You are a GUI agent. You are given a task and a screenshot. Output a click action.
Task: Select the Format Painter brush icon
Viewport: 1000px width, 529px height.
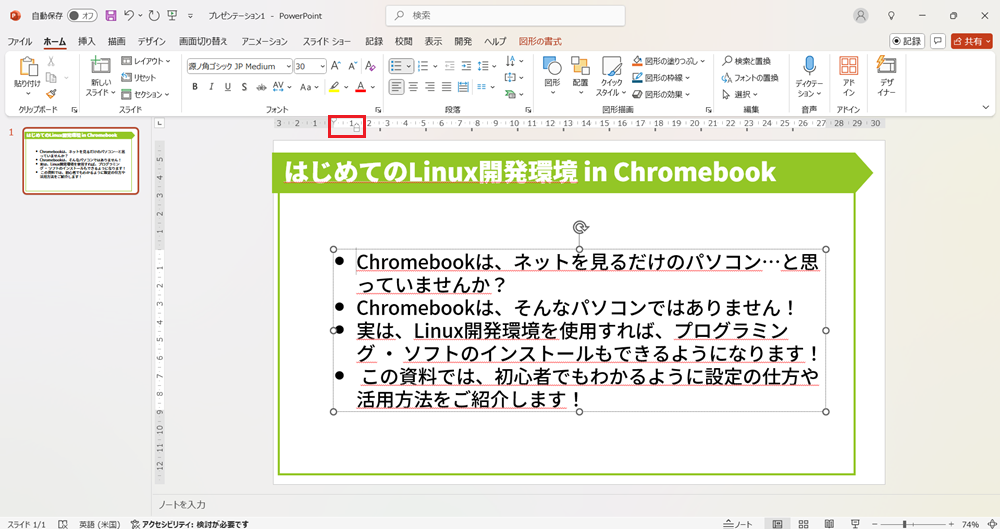51,93
